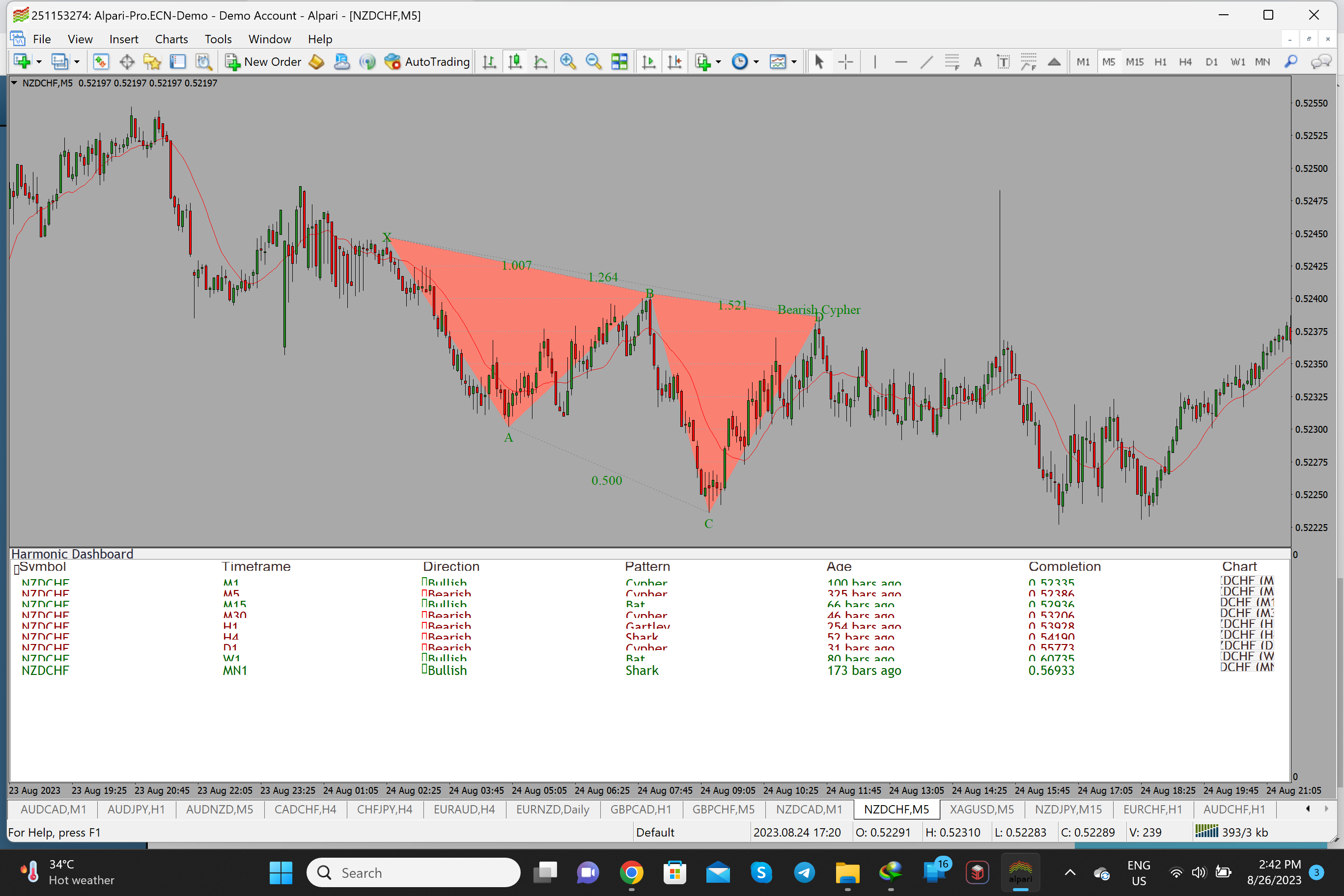Switch timeframe to MN
This screenshot has width=1344, height=896.
click(1262, 62)
